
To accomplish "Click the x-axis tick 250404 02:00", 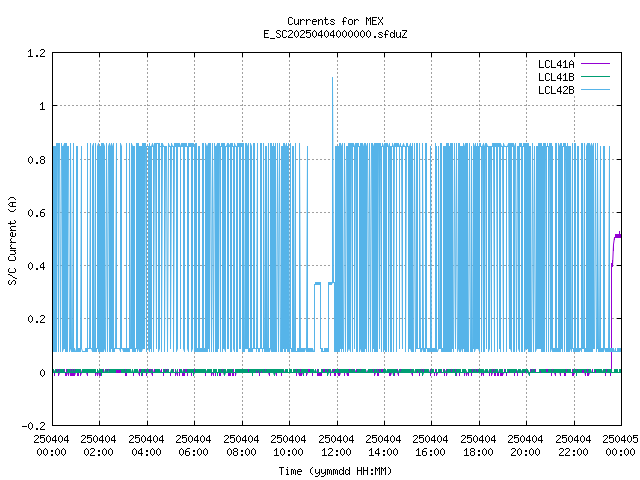I will pyautogui.click(x=98, y=446).
